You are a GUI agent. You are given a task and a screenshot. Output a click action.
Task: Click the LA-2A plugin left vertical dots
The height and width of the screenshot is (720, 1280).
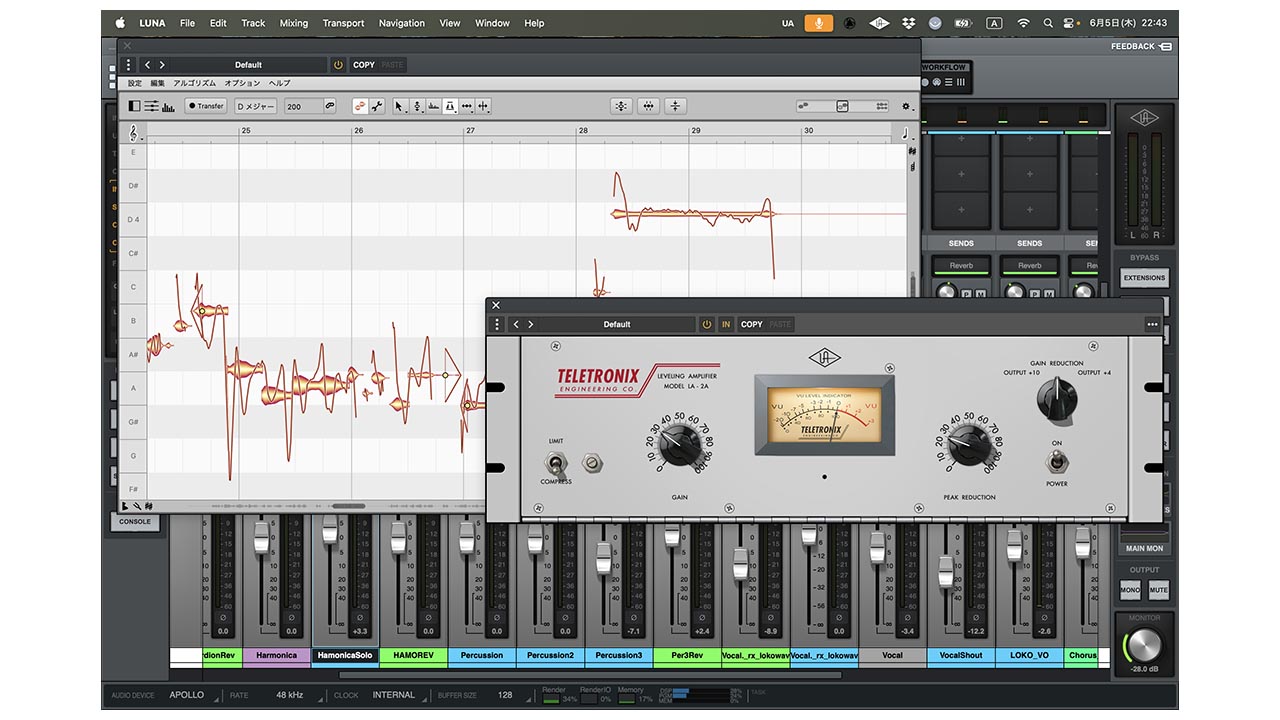tap(497, 324)
